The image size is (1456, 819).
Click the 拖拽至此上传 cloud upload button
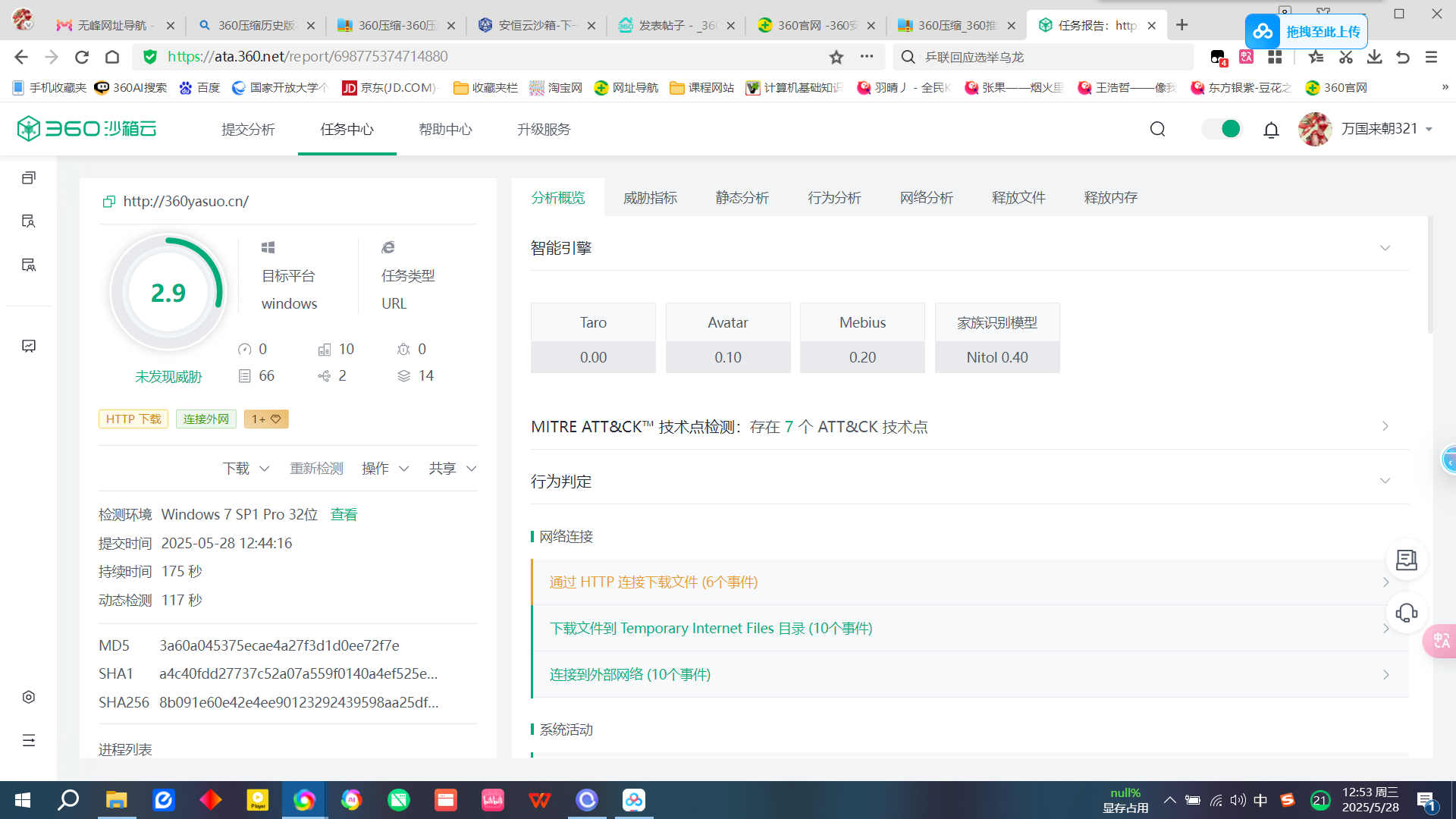click(x=1306, y=32)
